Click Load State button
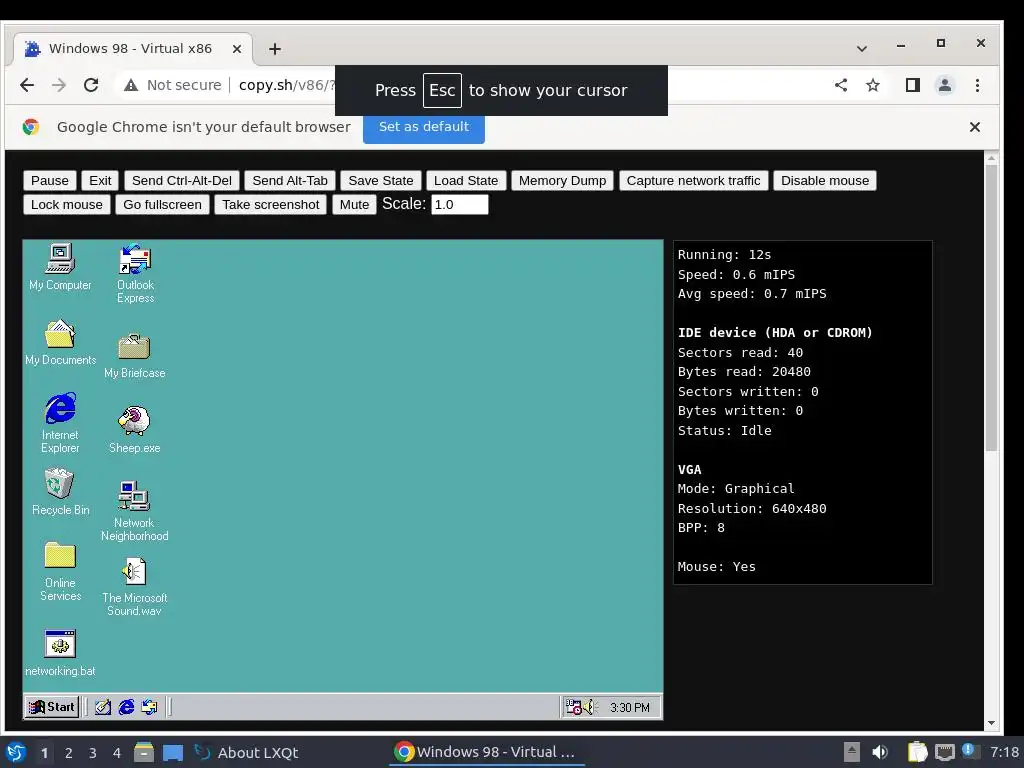The image size is (1024, 768). (466, 181)
